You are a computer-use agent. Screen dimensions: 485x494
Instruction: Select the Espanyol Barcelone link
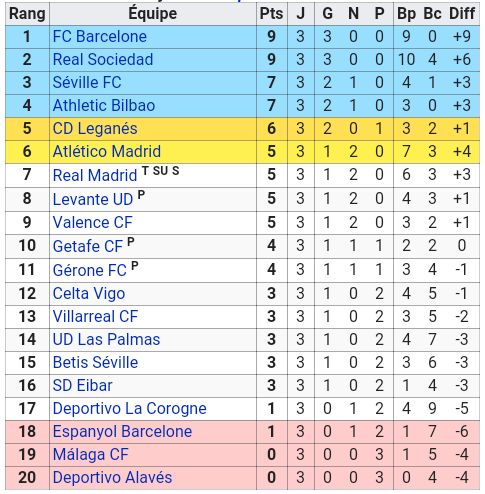coord(122,432)
